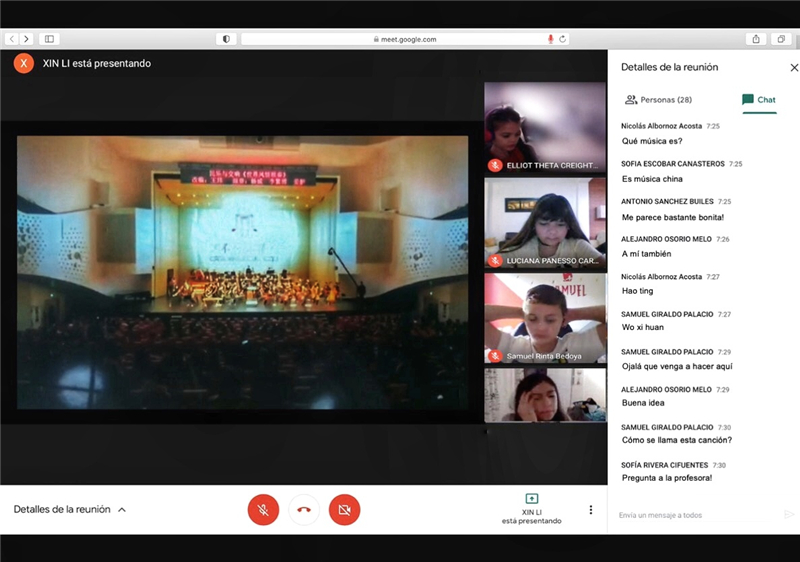Click Samuel Rinta Bedoya's video tile
The image size is (800, 562).
[x=545, y=318]
